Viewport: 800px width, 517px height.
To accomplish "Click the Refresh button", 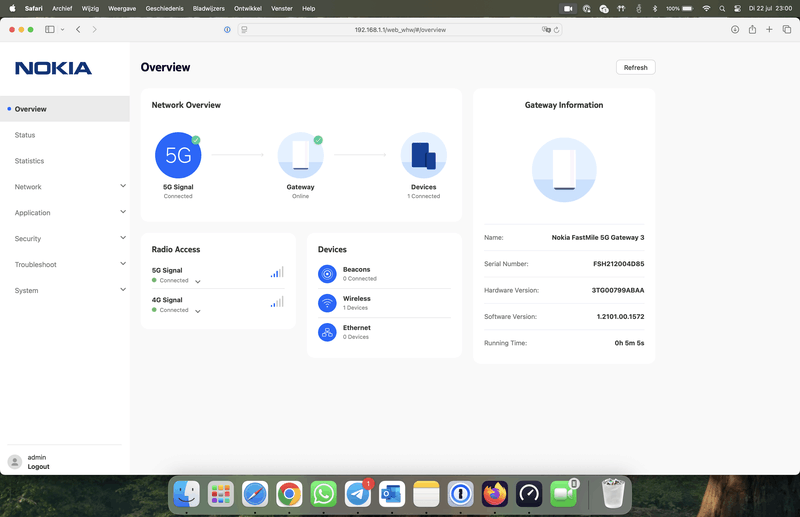I will coord(636,67).
